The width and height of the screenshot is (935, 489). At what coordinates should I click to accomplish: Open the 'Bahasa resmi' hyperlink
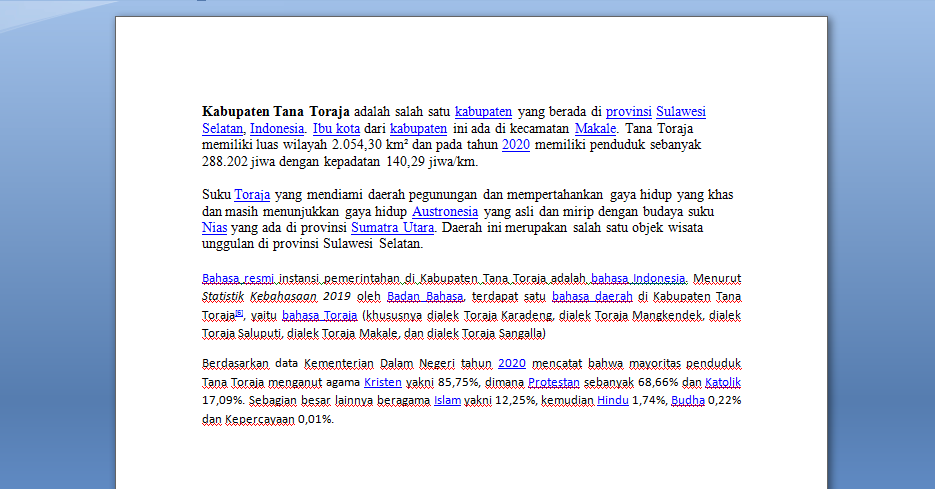238,278
